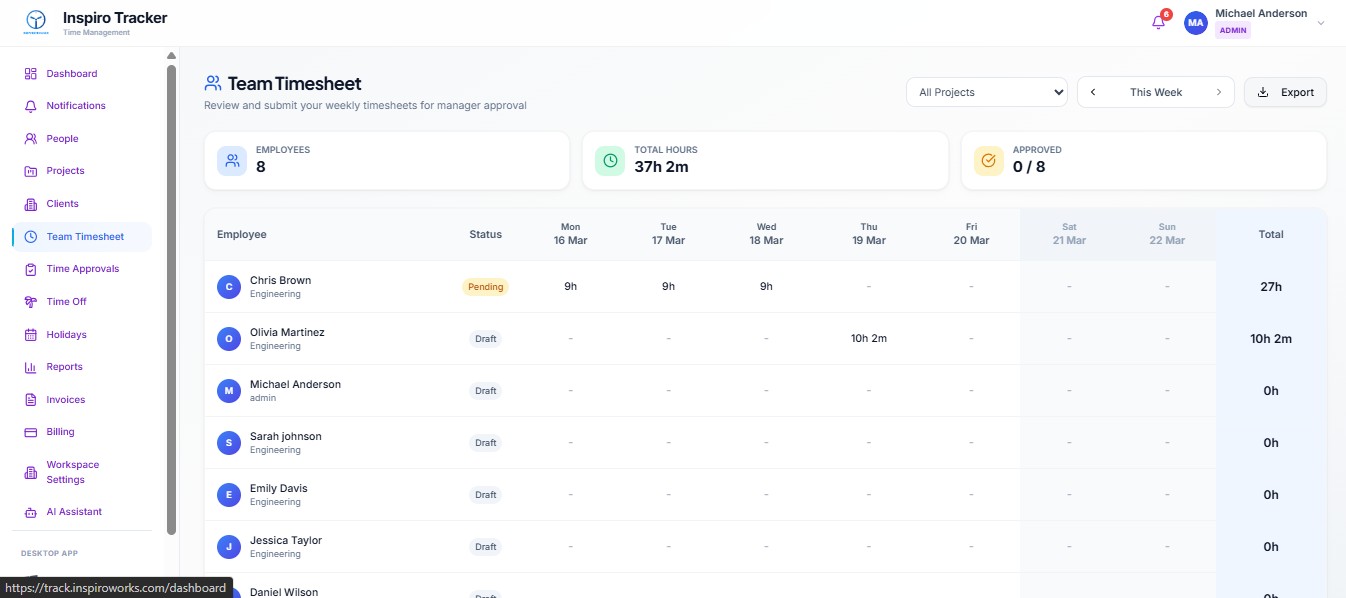This screenshot has width=1346, height=598.
Task: Click the MA user avatar
Action: coord(1195,23)
